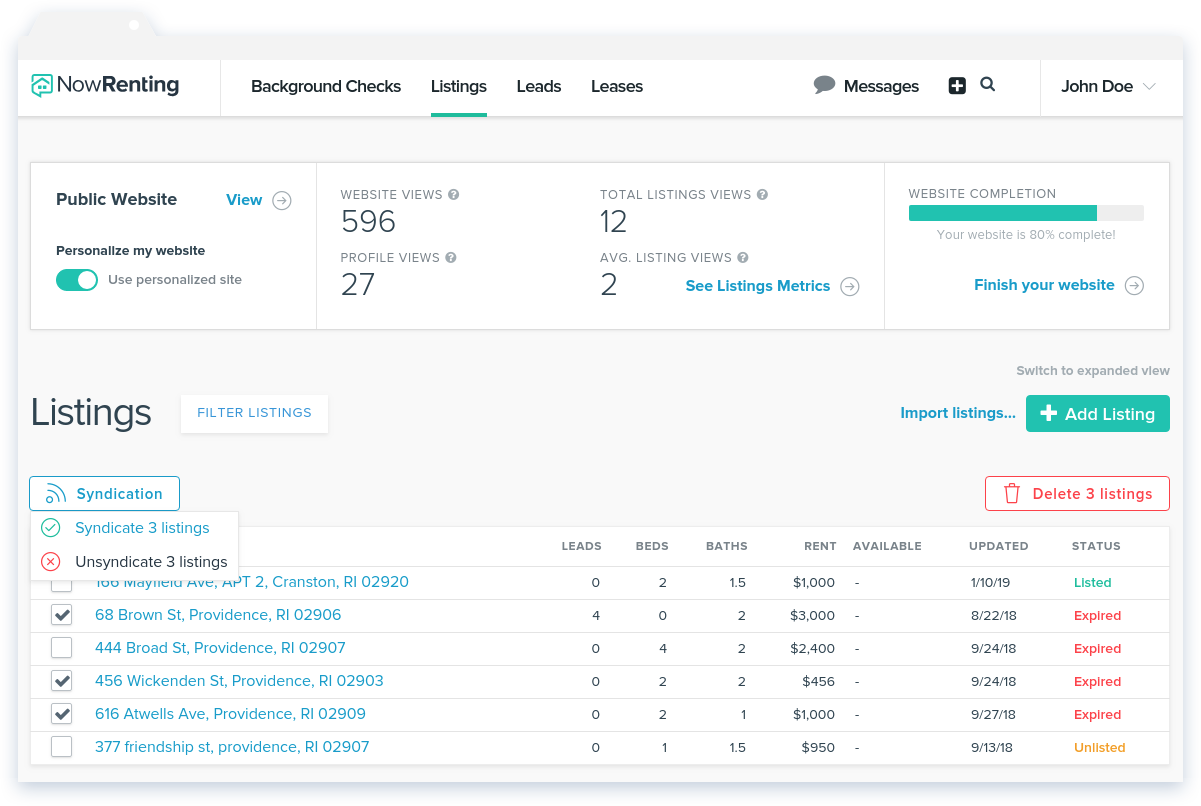
Task: Click the Add Listing button
Action: pyautogui.click(x=1098, y=413)
